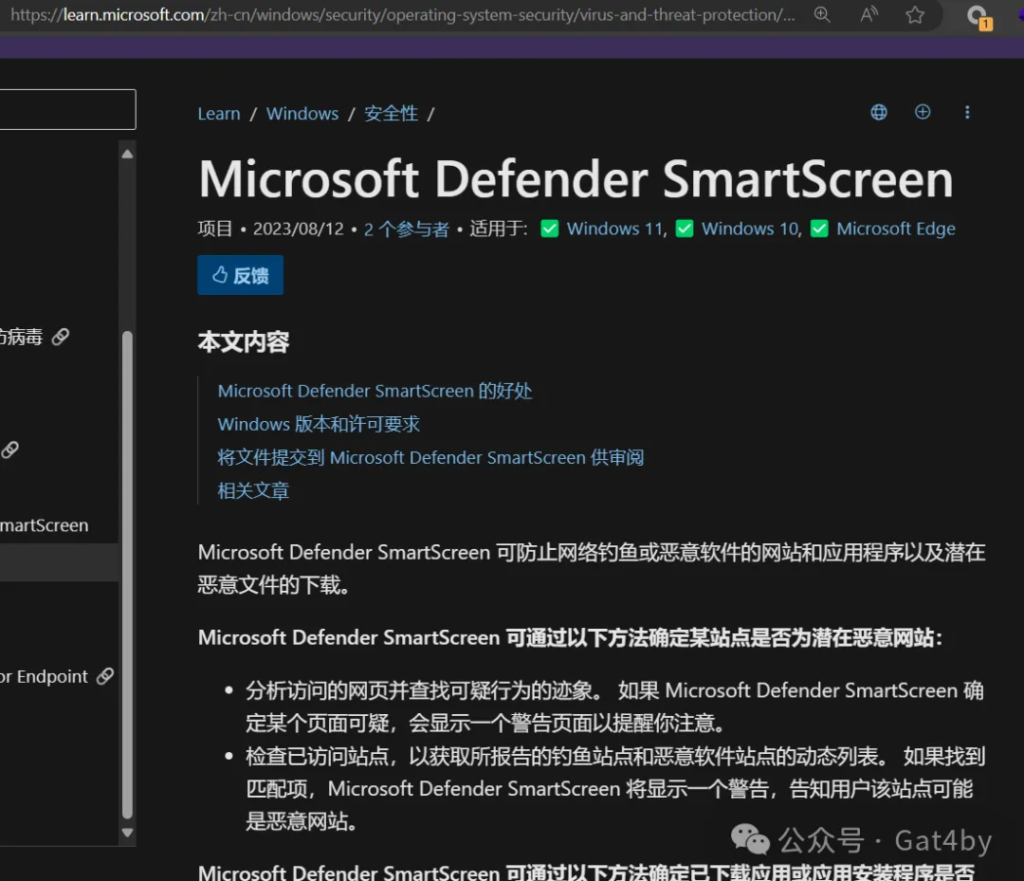Open the three-dot more actions menu

[x=967, y=112]
